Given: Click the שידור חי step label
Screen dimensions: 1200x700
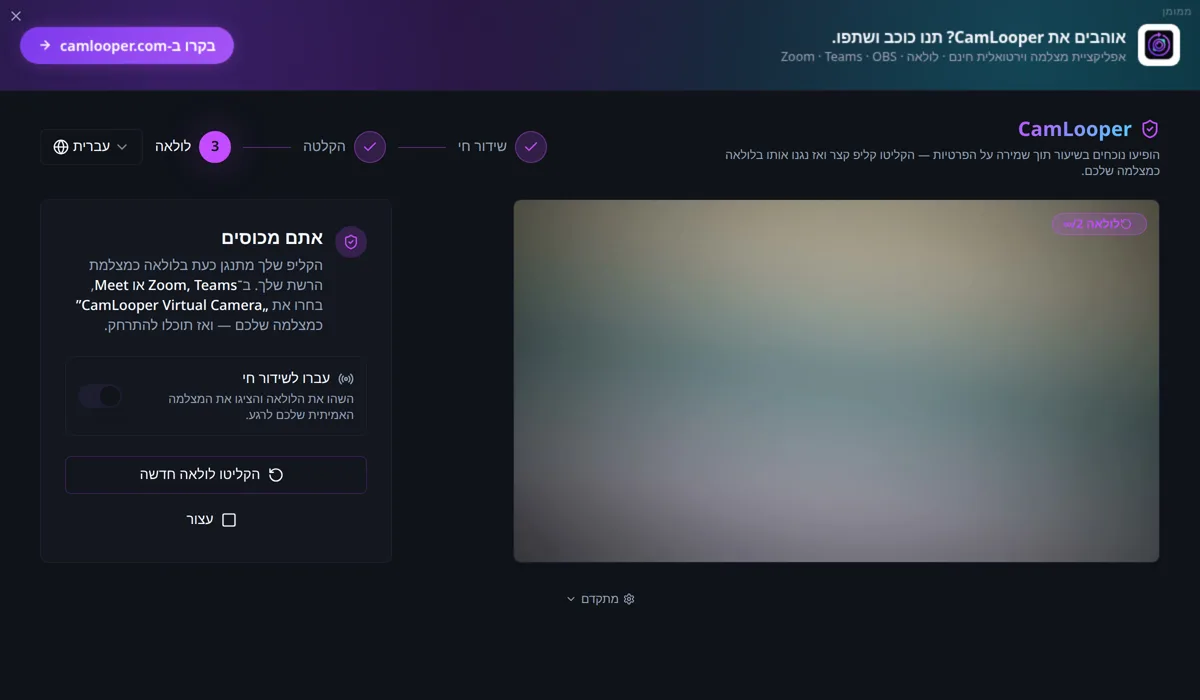Looking at the screenshot, I should pos(482,147).
